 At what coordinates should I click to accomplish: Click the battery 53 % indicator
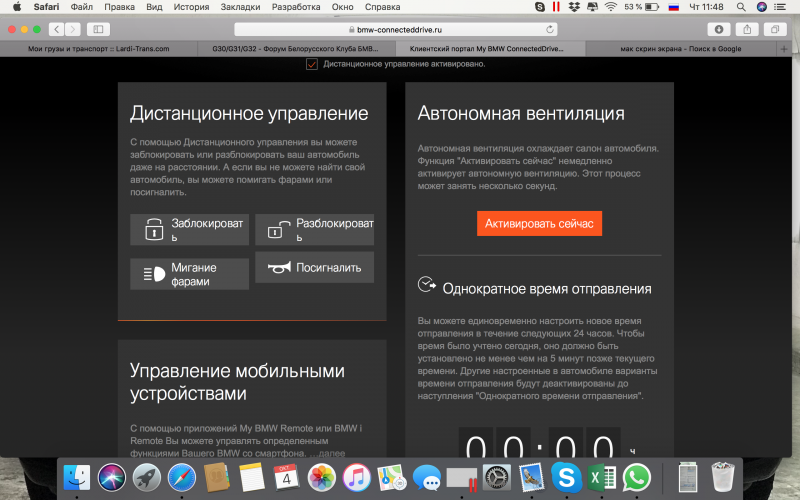click(x=642, y=7)
